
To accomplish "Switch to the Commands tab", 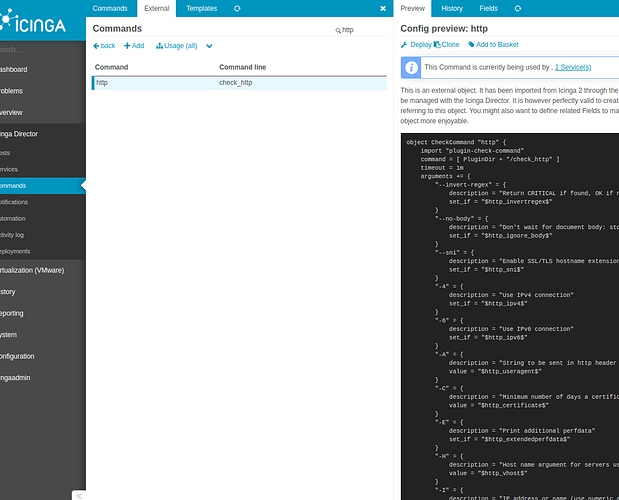I will (110, 8).
